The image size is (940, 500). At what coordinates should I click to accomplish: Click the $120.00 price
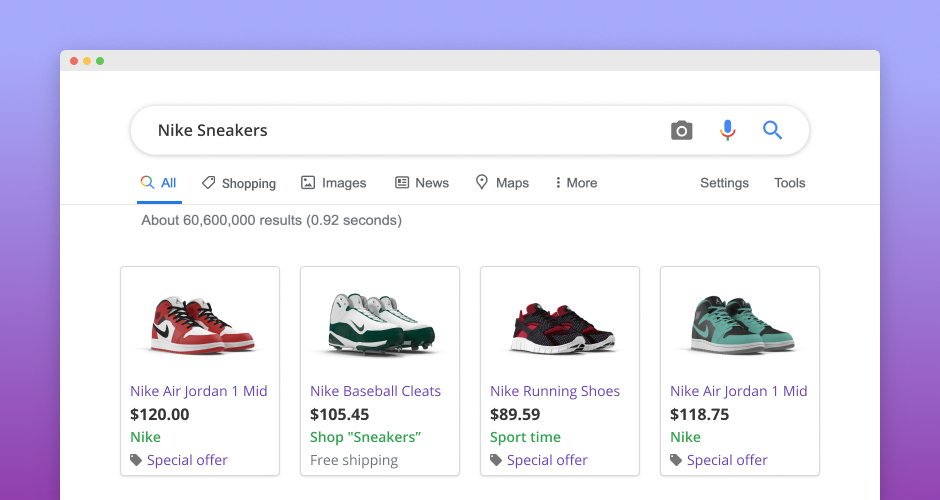click(159, 414)
